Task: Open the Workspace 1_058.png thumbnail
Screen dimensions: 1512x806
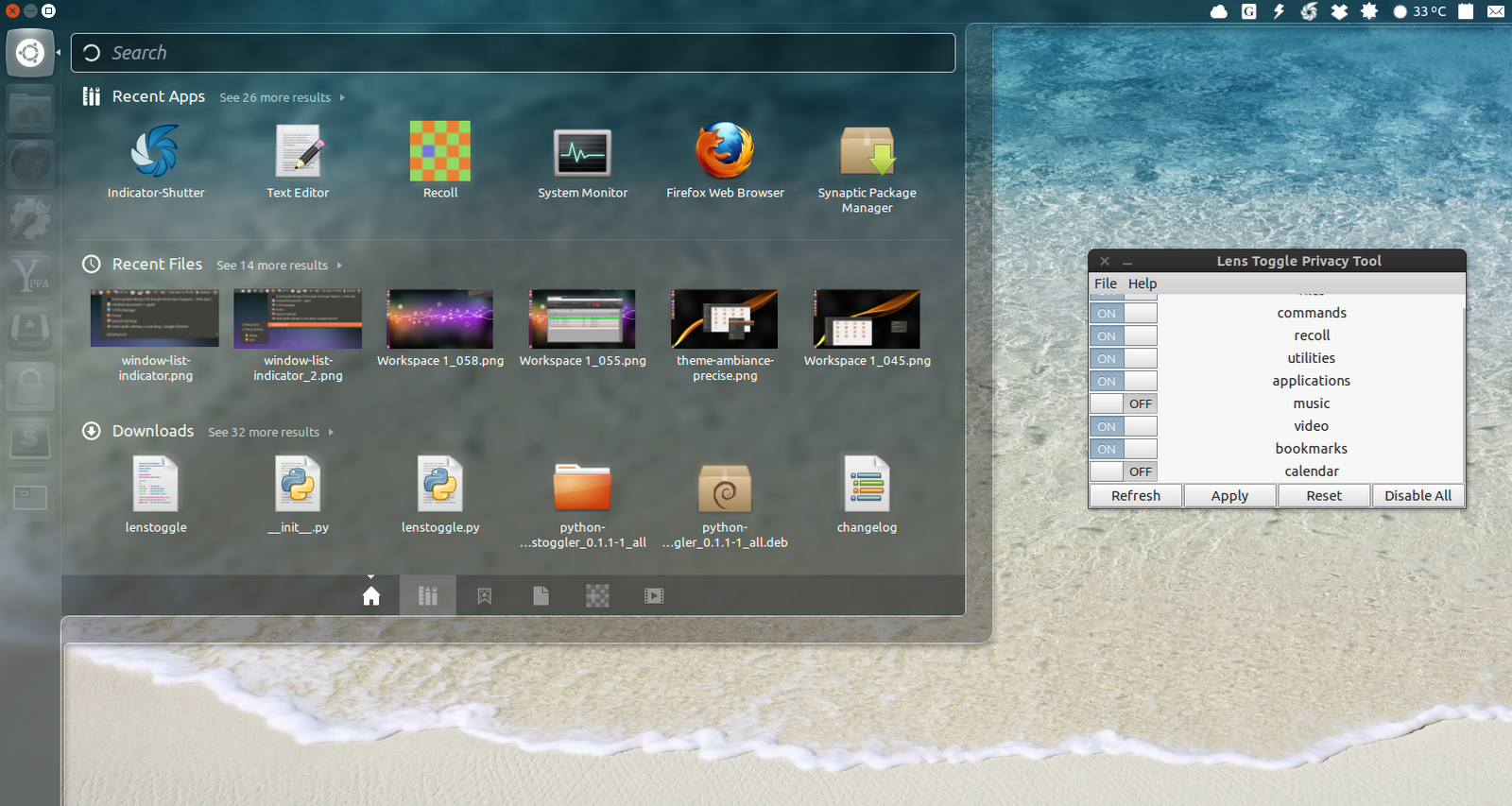Action: point(440,319)
